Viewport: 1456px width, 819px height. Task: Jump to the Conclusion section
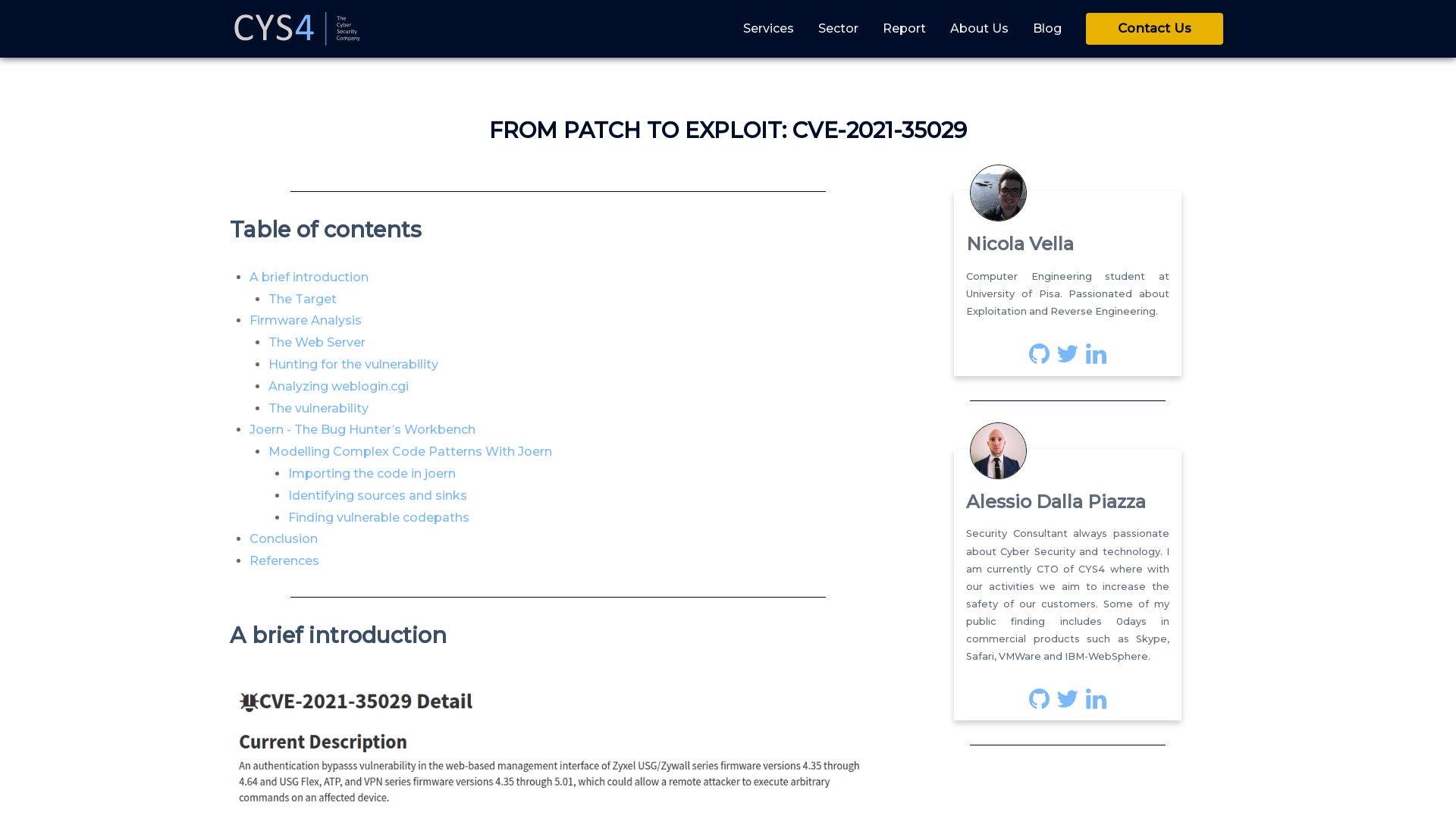click(x=284, y=539)
